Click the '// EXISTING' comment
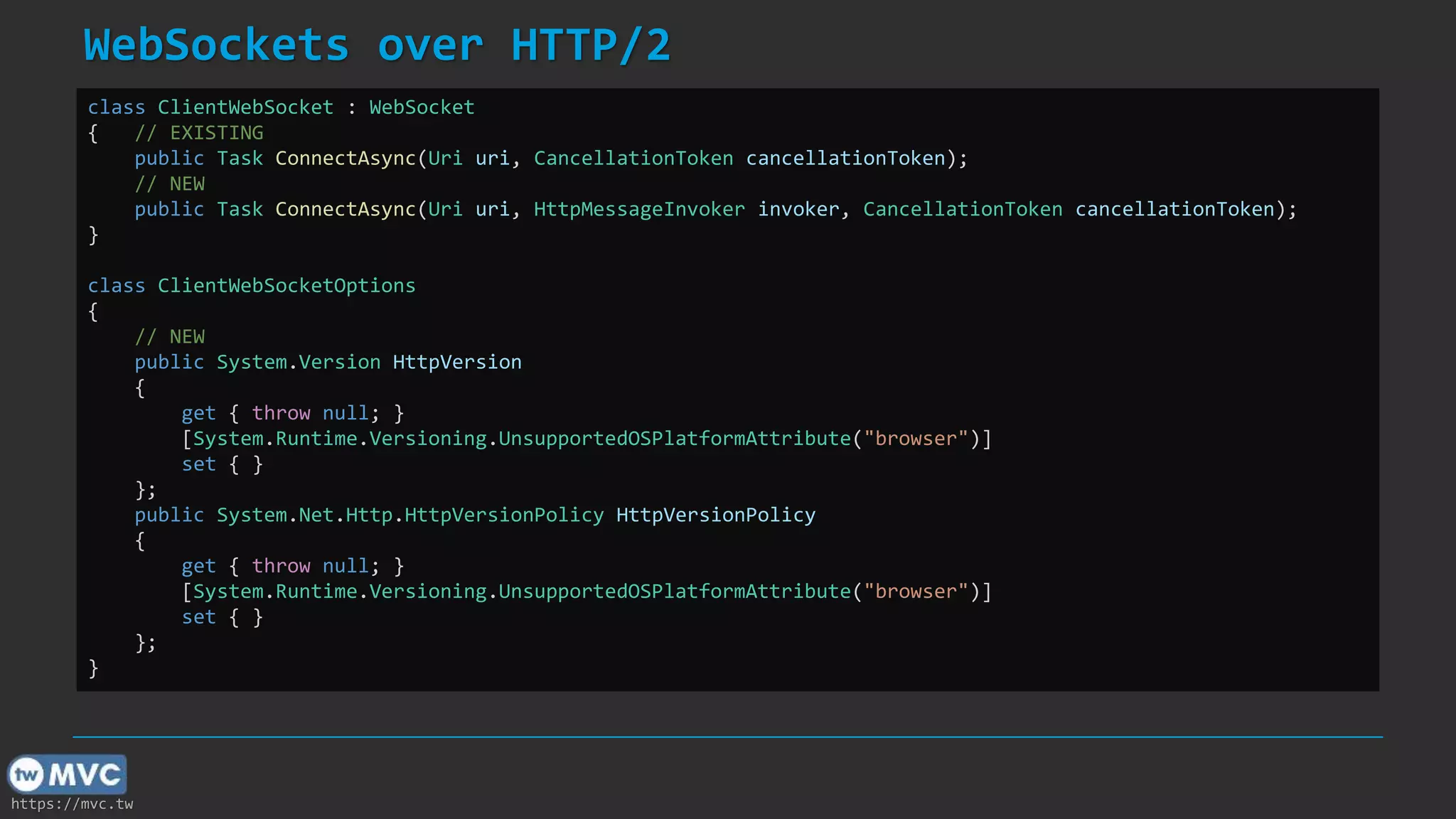This screenshot has width=1456, height=819. (x=199, y=133)
